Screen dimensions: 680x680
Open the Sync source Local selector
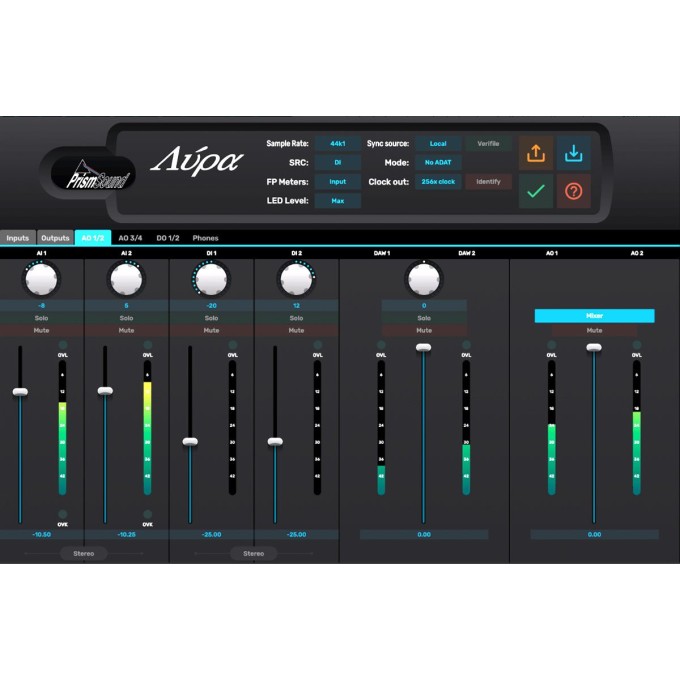438,144
